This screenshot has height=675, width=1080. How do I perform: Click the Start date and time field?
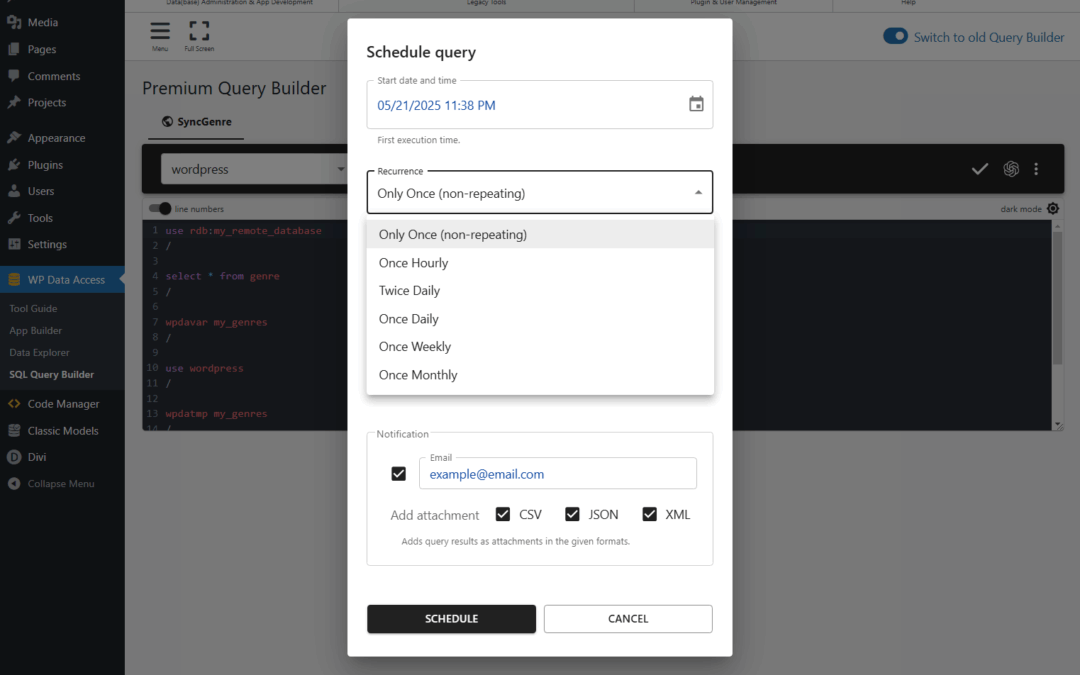coord(539,105)
